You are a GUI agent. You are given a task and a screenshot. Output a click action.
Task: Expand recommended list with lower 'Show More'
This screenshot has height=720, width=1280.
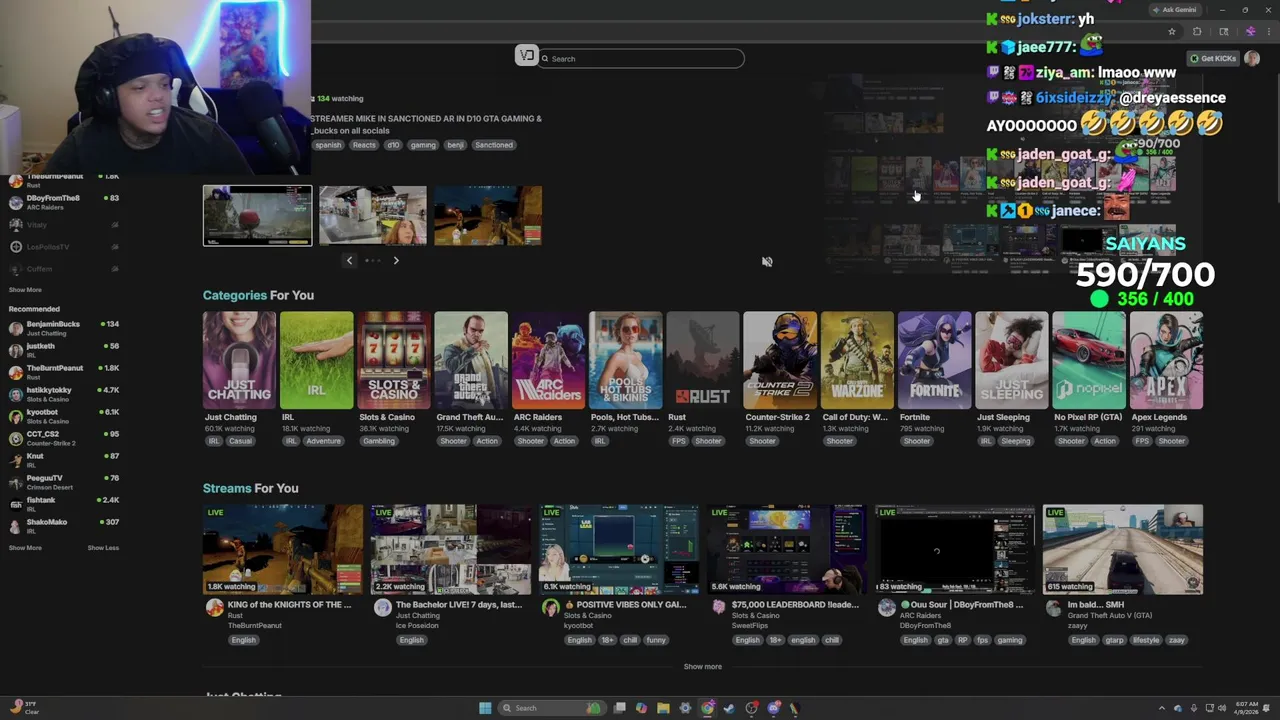(25, 548)
